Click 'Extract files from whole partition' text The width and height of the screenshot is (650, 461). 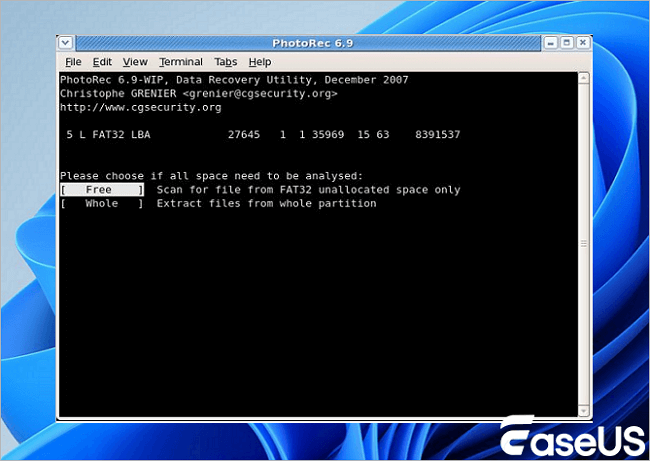267,204
